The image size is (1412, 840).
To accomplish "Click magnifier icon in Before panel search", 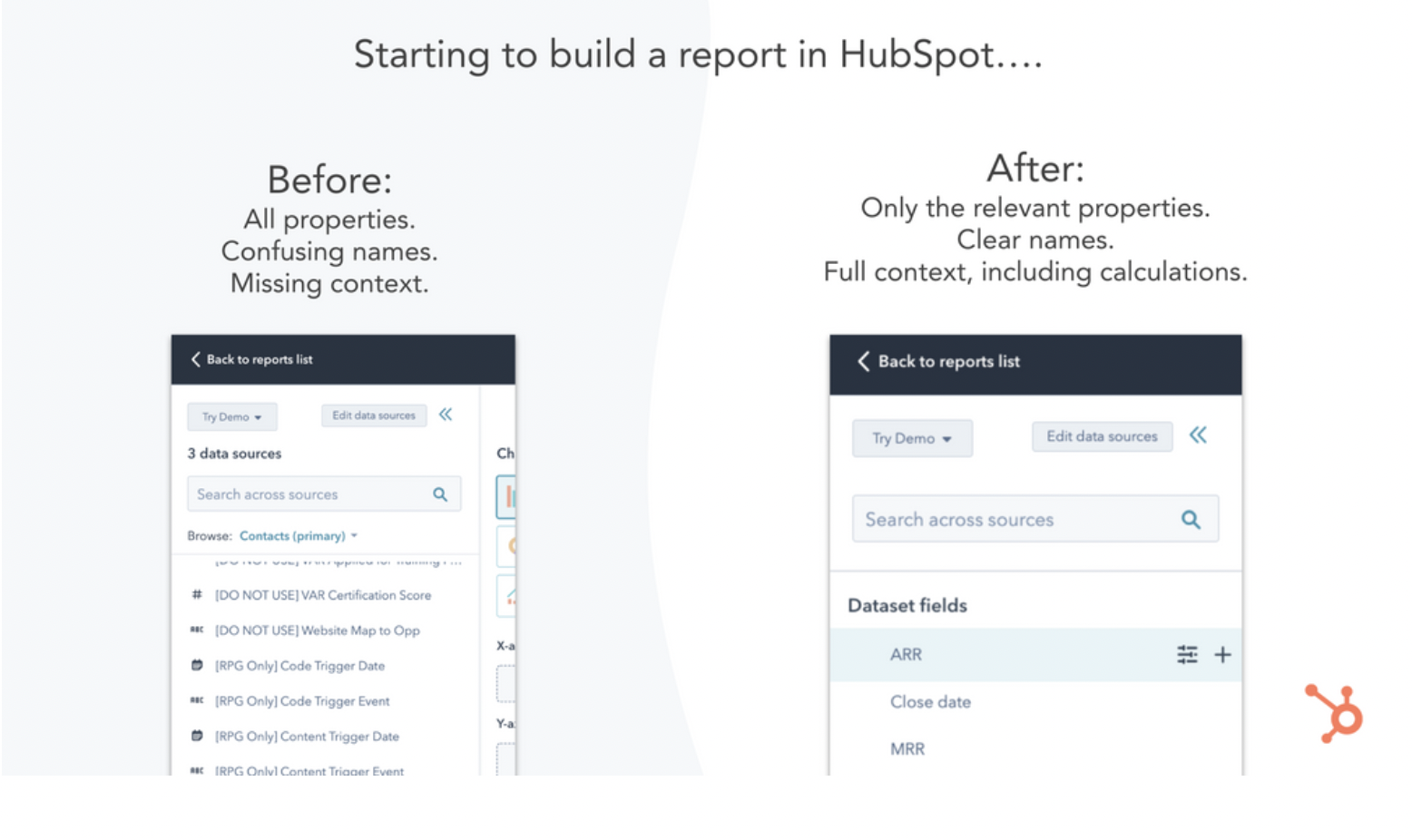I will tap(440, 494).
